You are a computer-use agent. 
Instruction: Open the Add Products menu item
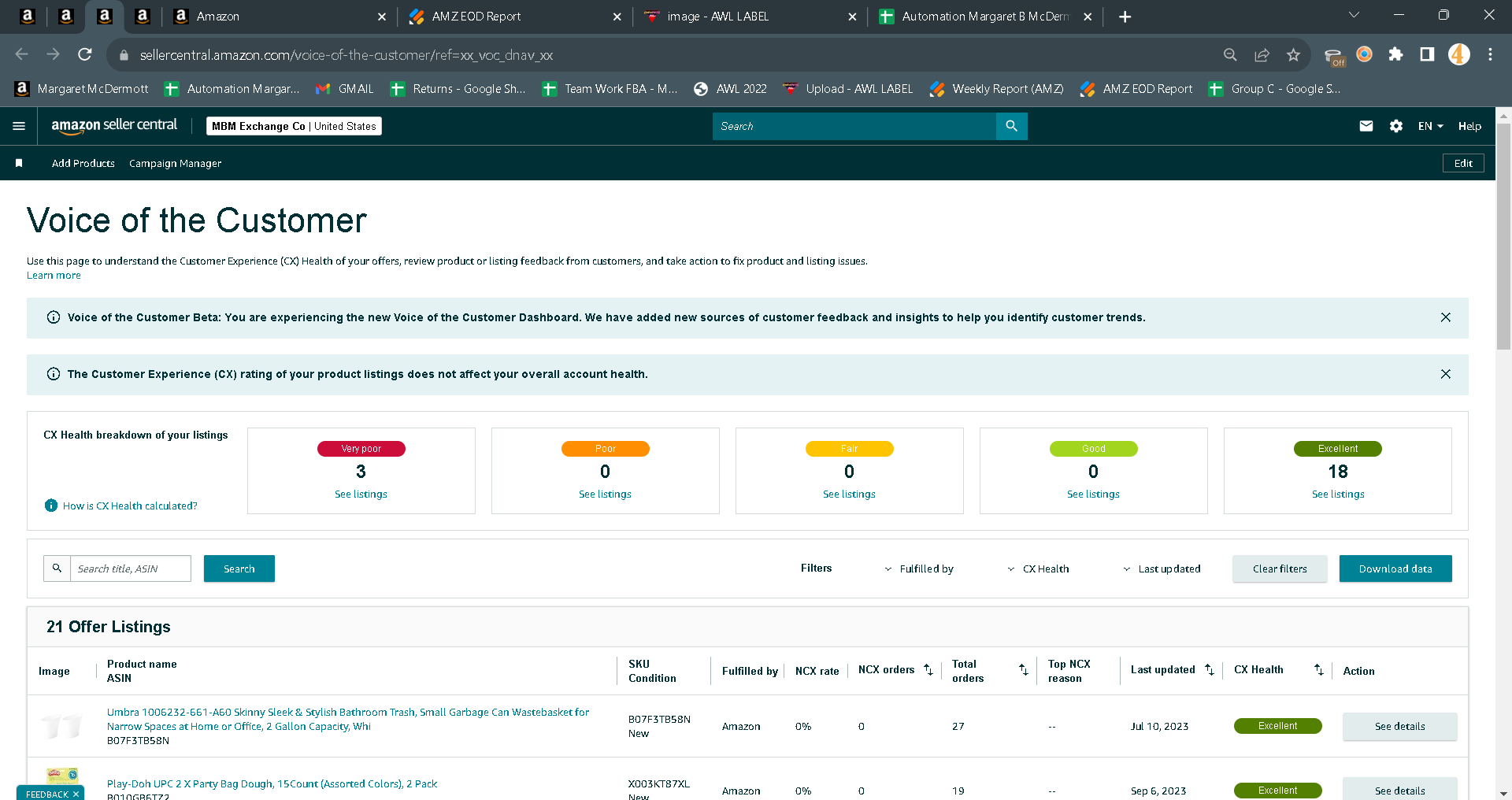click(83, 163)
